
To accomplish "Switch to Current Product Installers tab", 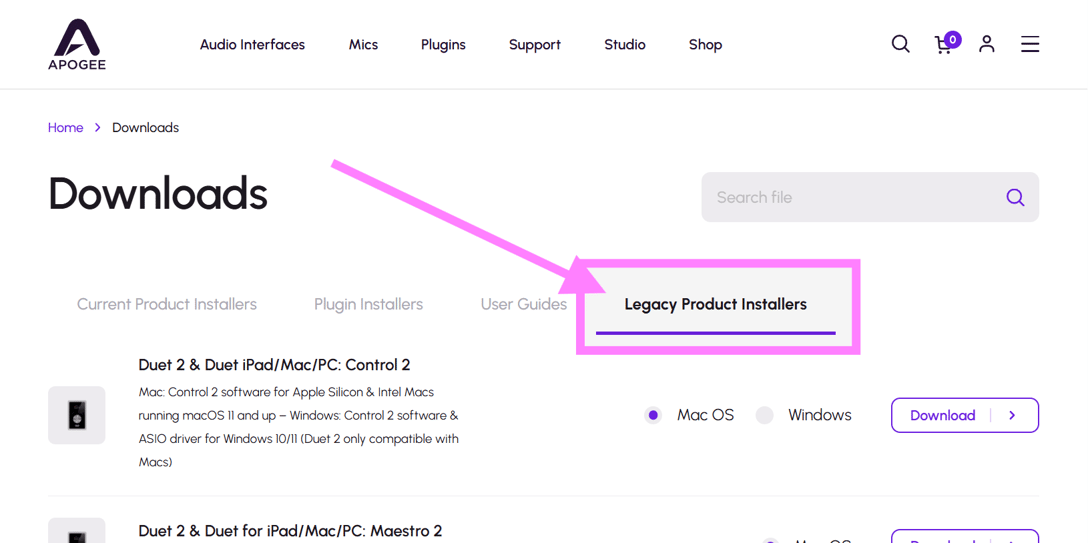I will click(167, 304).
